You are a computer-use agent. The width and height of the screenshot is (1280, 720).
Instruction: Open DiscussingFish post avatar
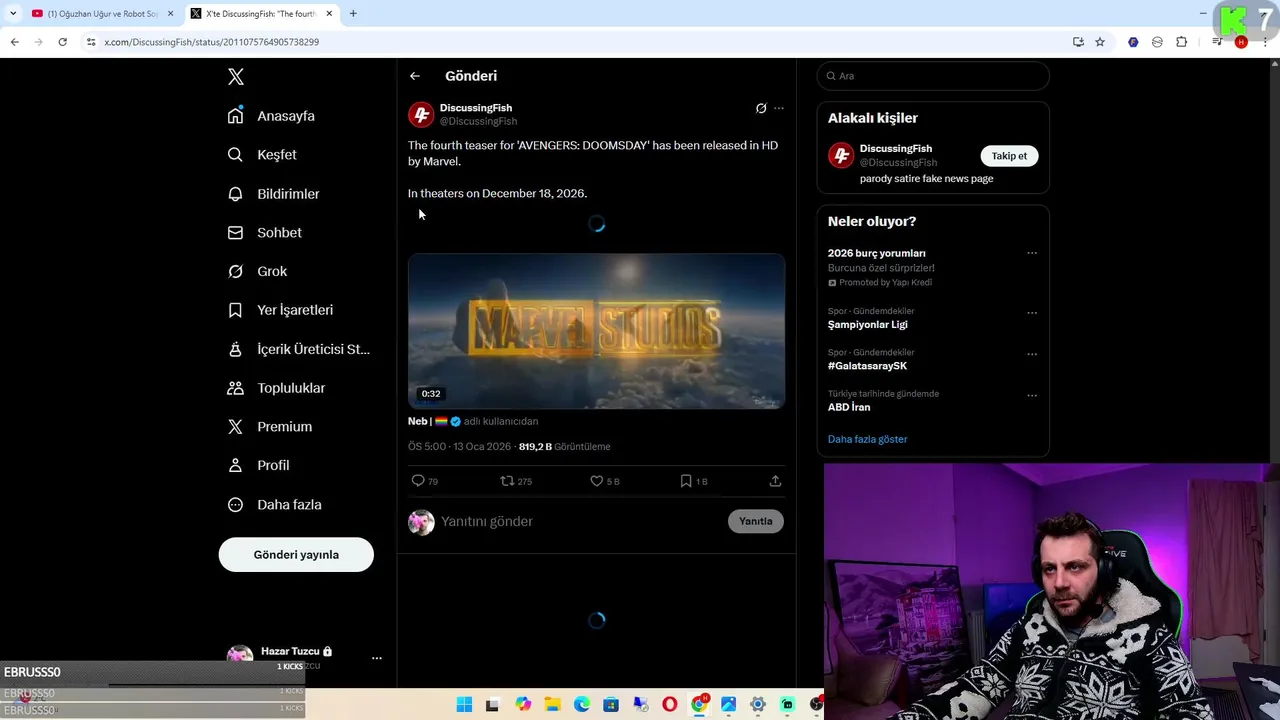[421, 115]
